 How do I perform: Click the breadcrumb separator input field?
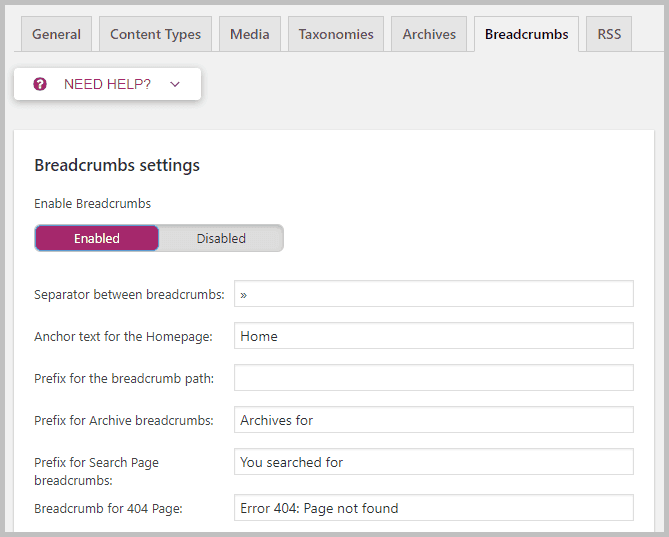click(x=433, y=294)
